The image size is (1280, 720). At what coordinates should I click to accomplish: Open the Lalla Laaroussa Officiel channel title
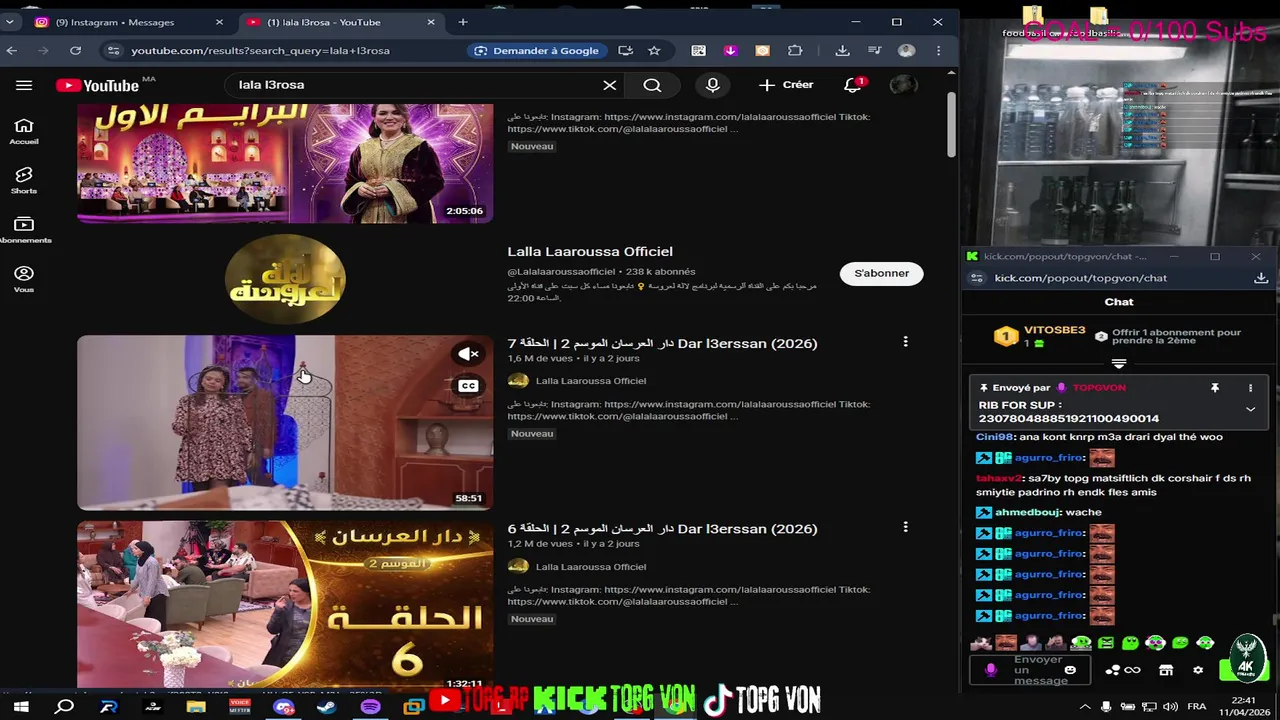click(590, 251)
